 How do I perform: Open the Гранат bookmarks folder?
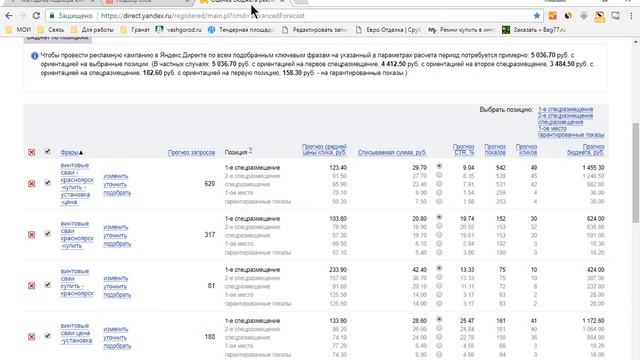point(135,30)
